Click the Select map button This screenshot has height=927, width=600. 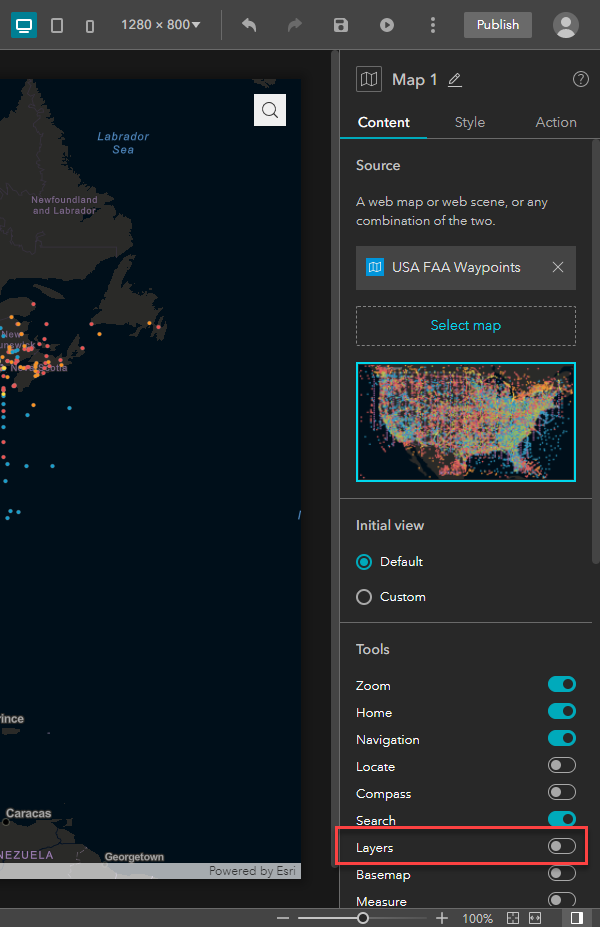pos(465,325)
